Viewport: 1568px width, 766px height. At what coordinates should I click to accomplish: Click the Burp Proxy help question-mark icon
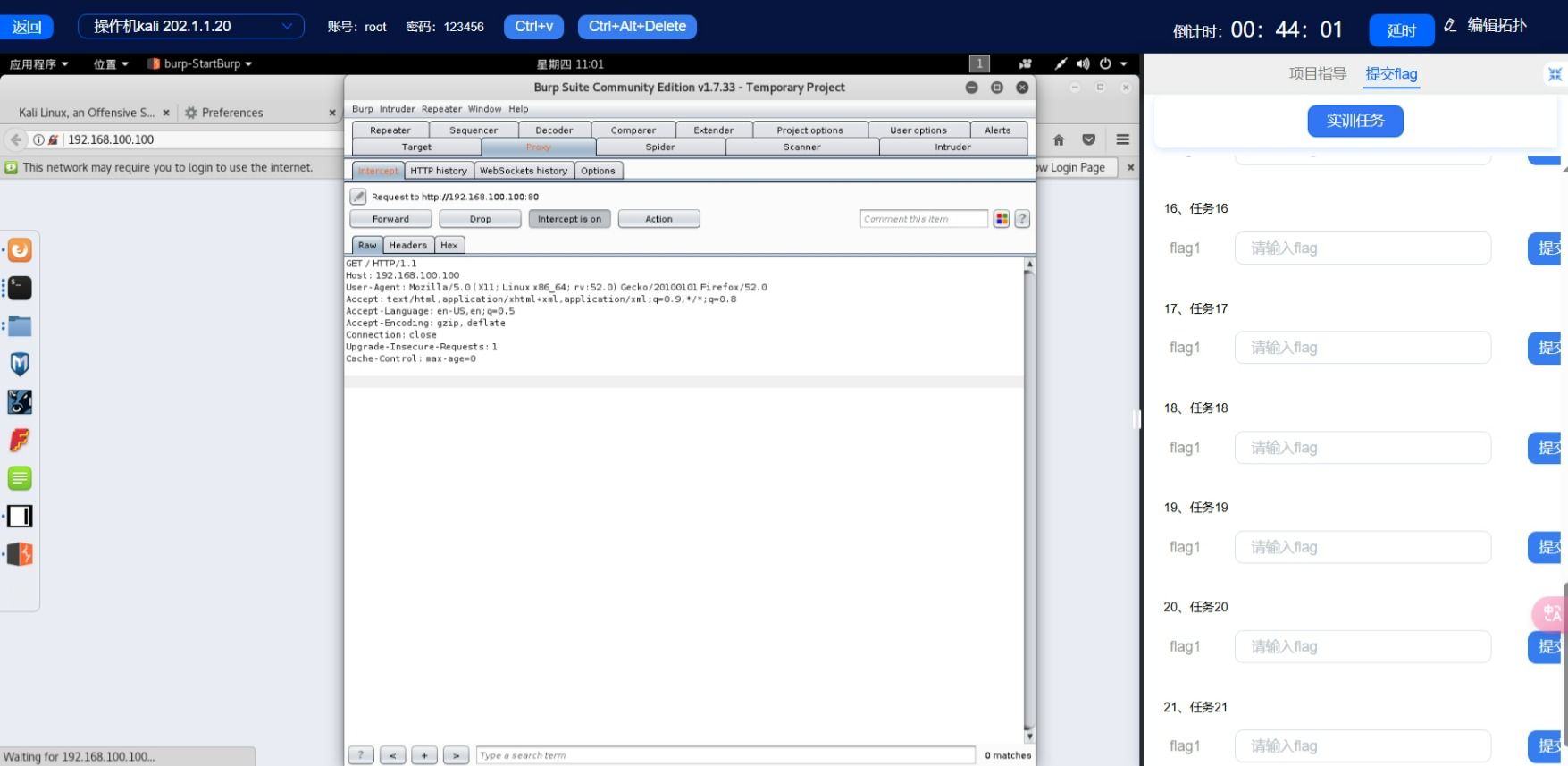click(x=1023, y=219)
